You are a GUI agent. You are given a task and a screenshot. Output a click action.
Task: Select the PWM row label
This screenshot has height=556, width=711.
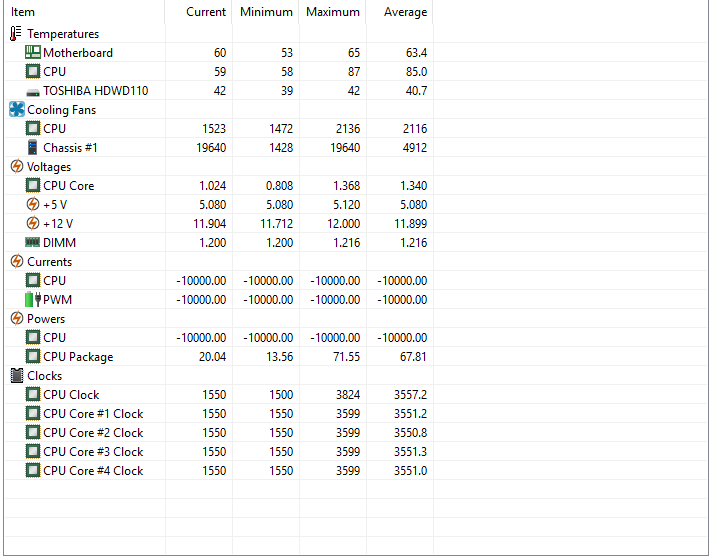click(x=58, y=300)
